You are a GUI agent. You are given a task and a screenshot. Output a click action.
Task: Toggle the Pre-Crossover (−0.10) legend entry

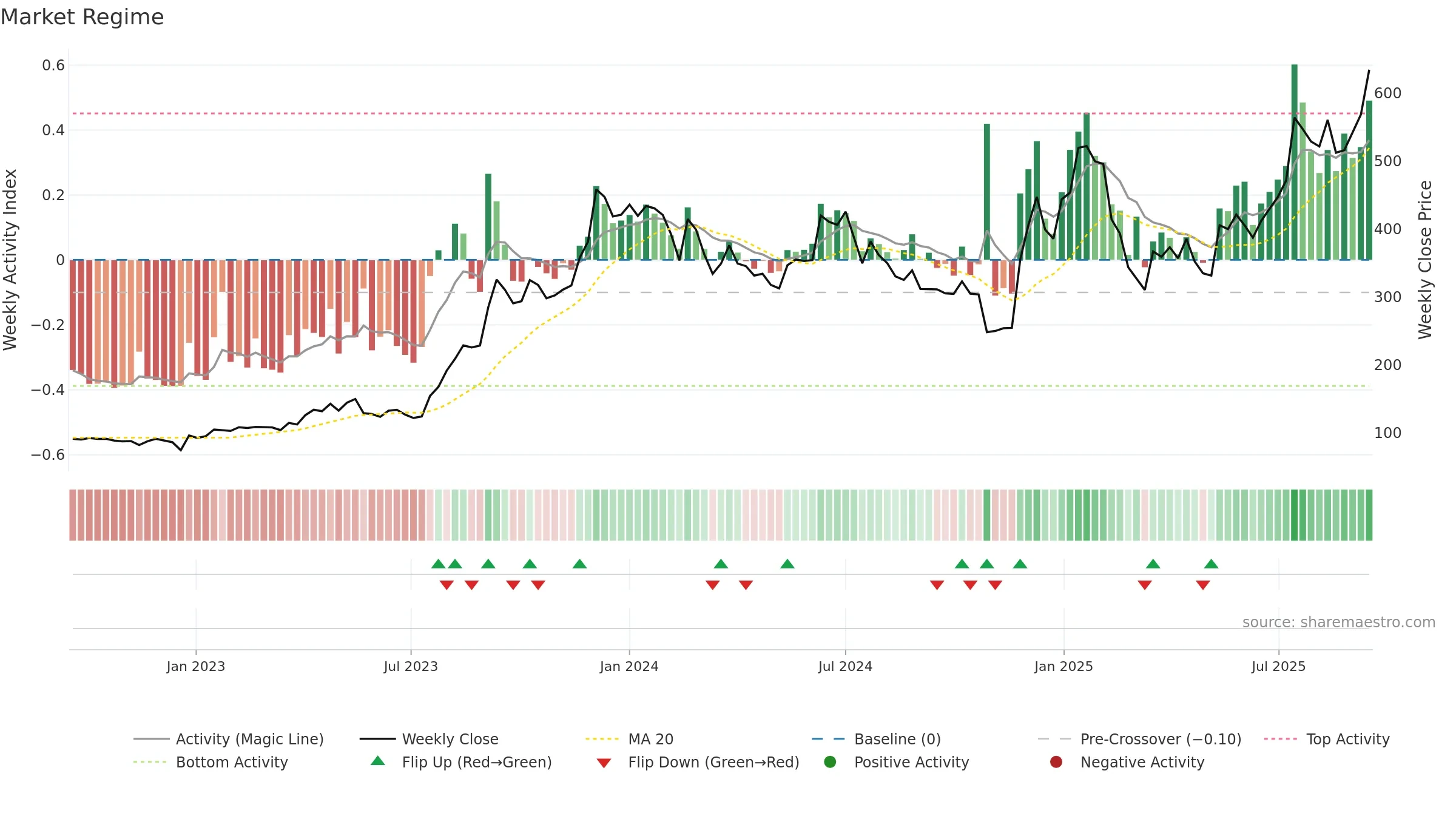click(1139, 739)
